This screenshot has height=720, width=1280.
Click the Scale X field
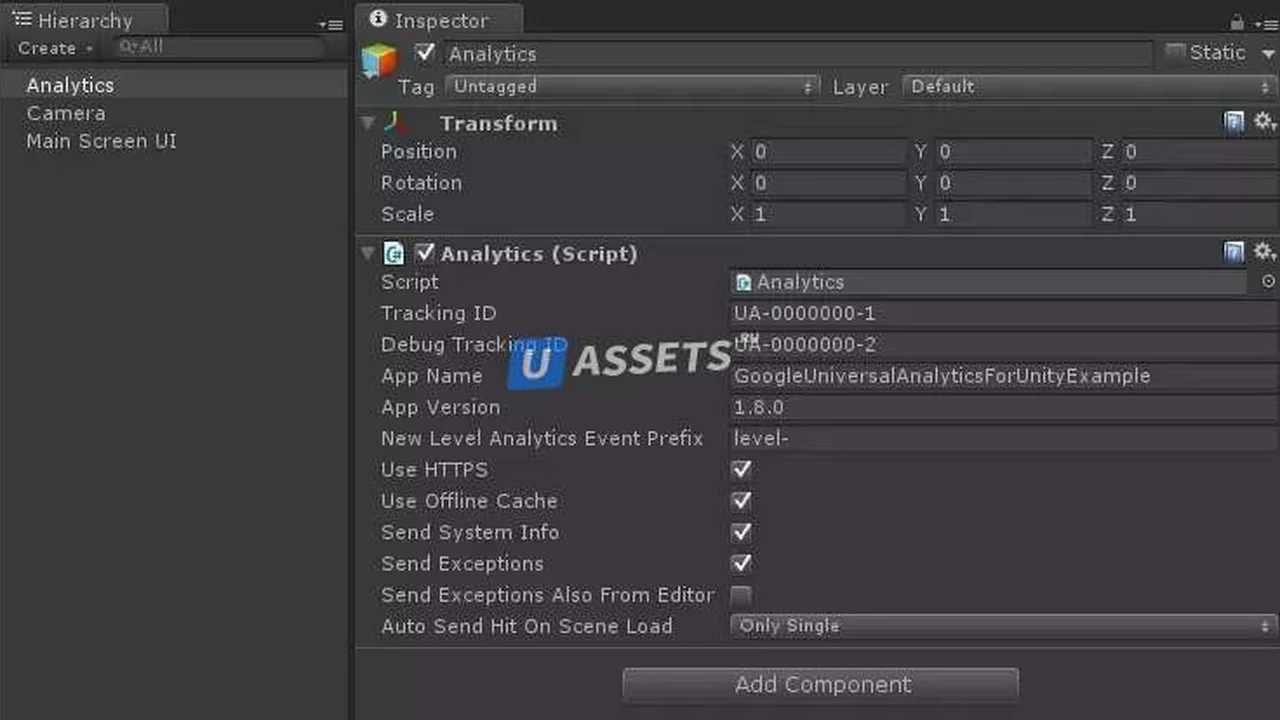tap(828, 214)
